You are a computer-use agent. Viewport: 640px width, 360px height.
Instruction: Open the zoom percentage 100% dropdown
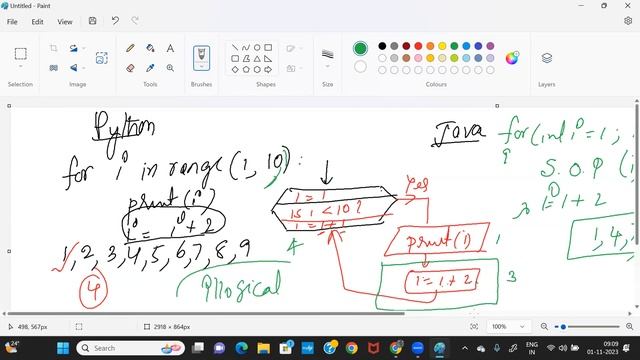pos(508,327)
